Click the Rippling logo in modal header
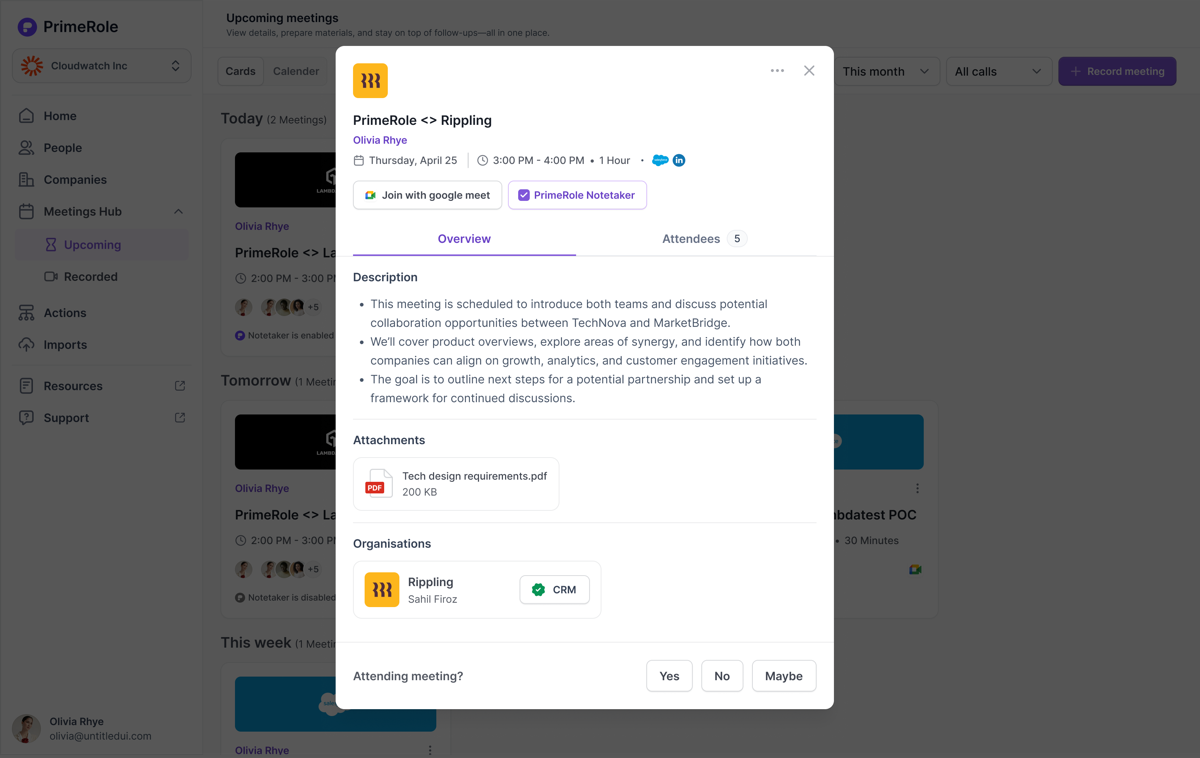The height and width of the screenshot is (758, 1200). (370, 81)
